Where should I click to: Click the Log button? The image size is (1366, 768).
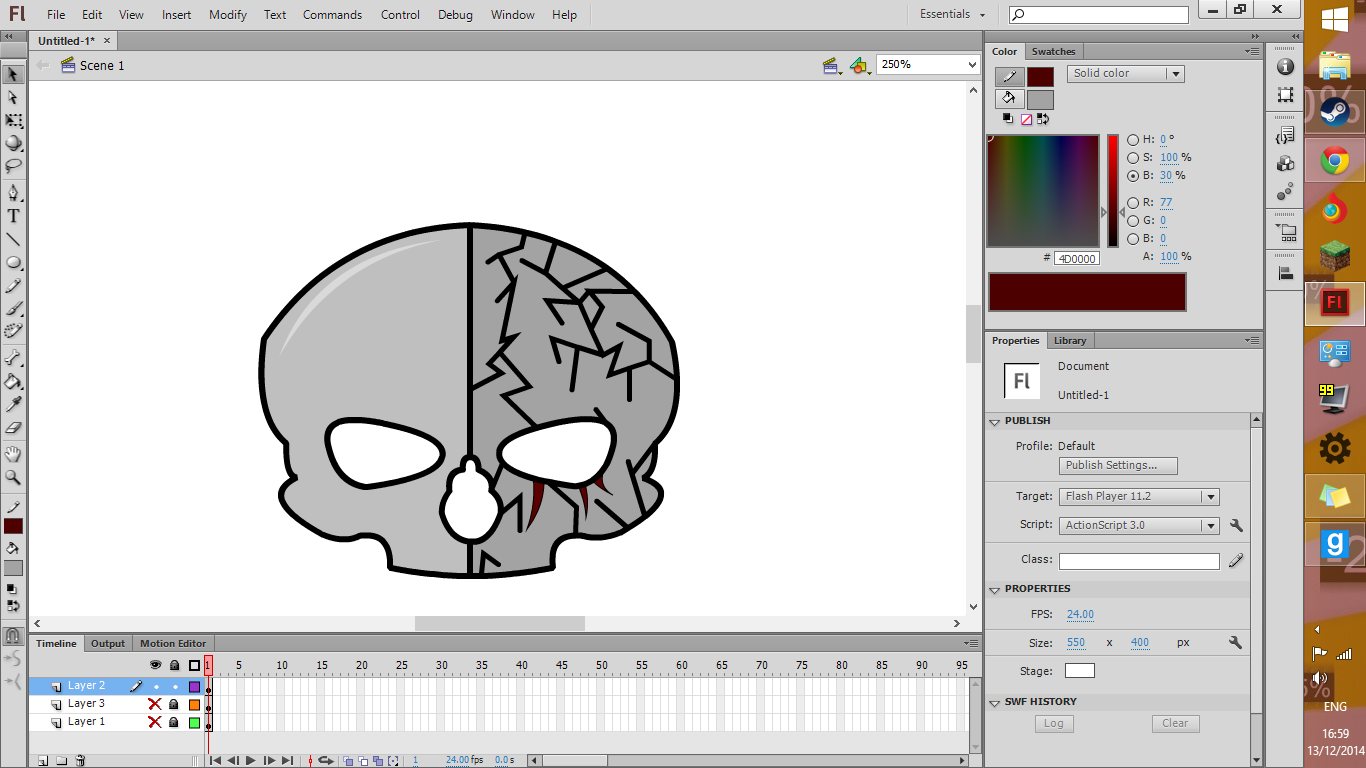(x=1054, y=724)
